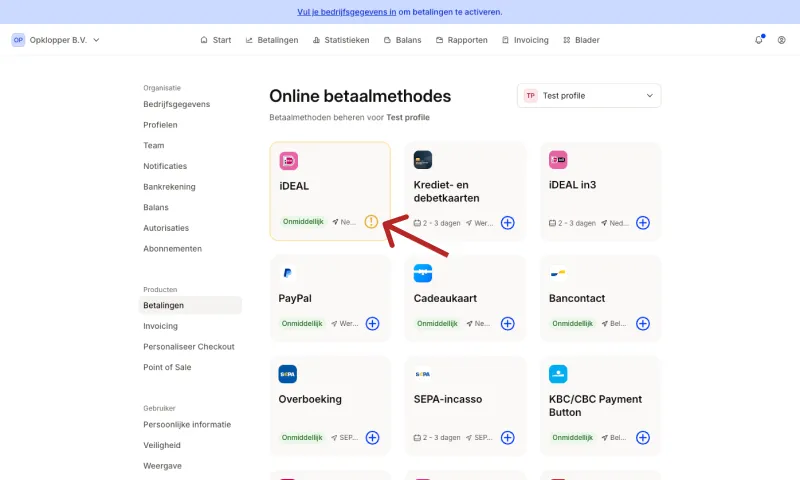800x480 pixels.
Task: Click the iDEAL logo icon
Action: [x=289, y=161]
